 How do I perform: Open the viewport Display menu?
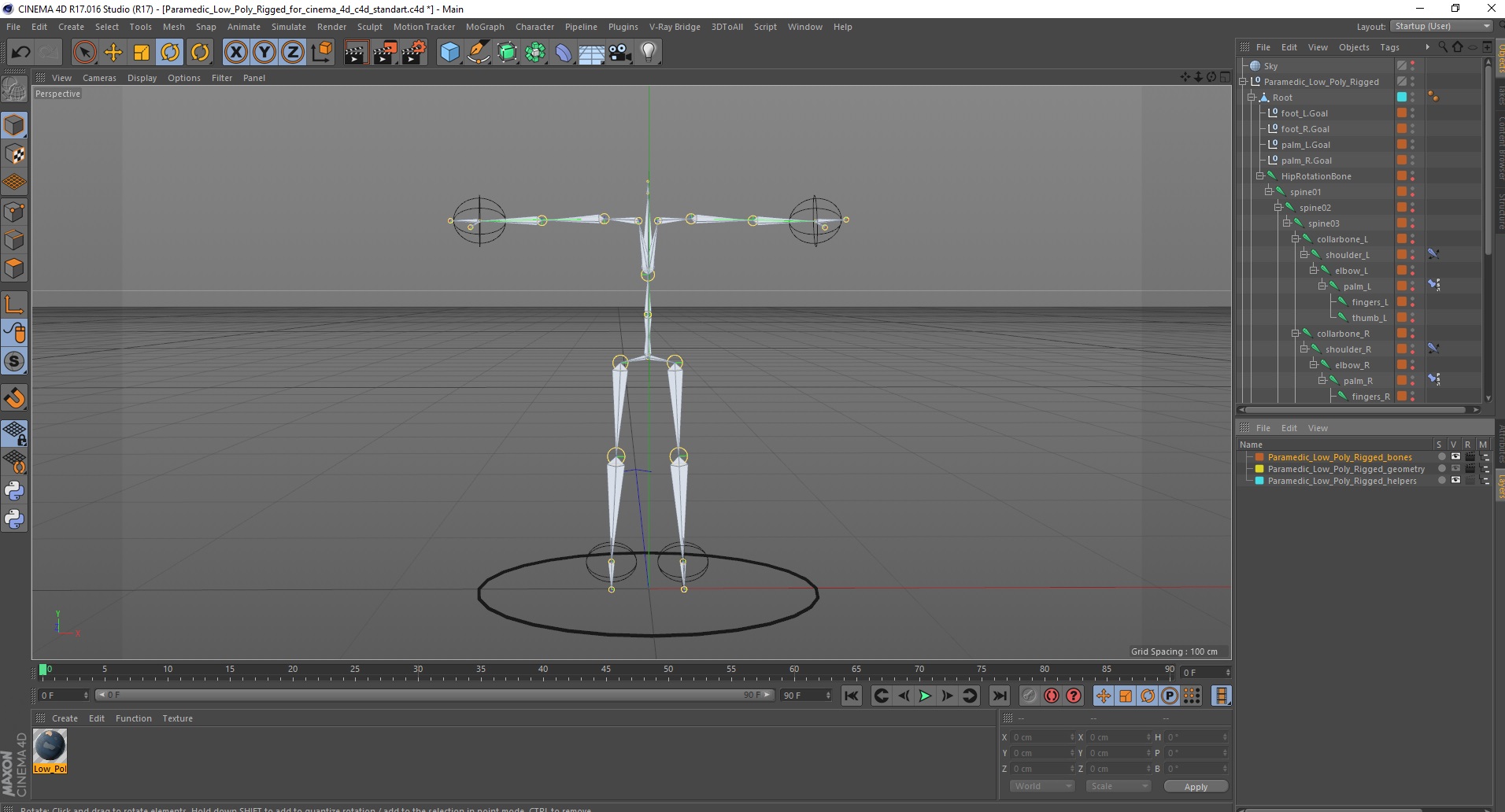pos(142,78)
